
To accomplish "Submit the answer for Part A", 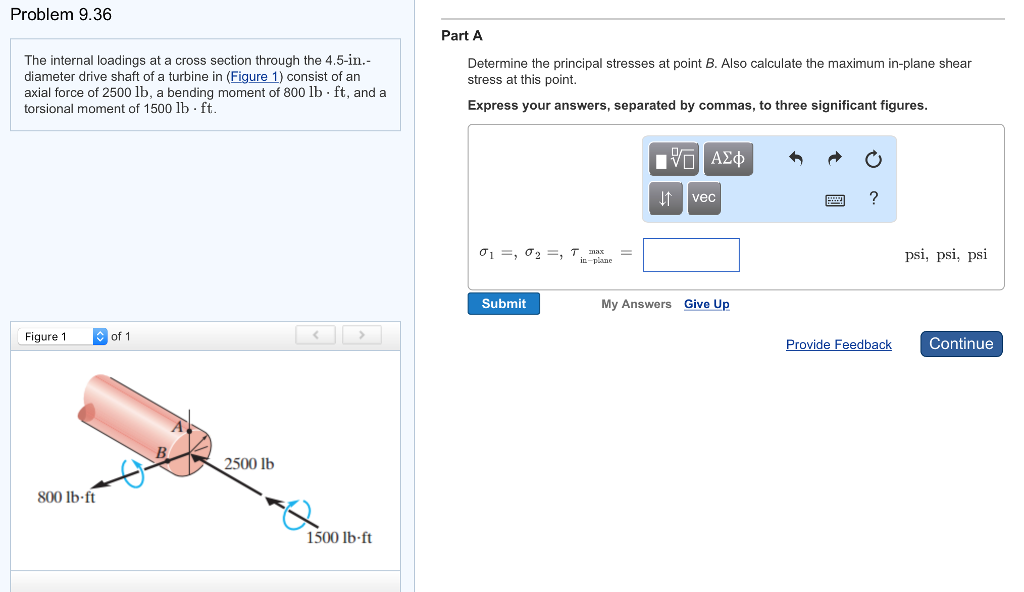I will coord(503,303).
